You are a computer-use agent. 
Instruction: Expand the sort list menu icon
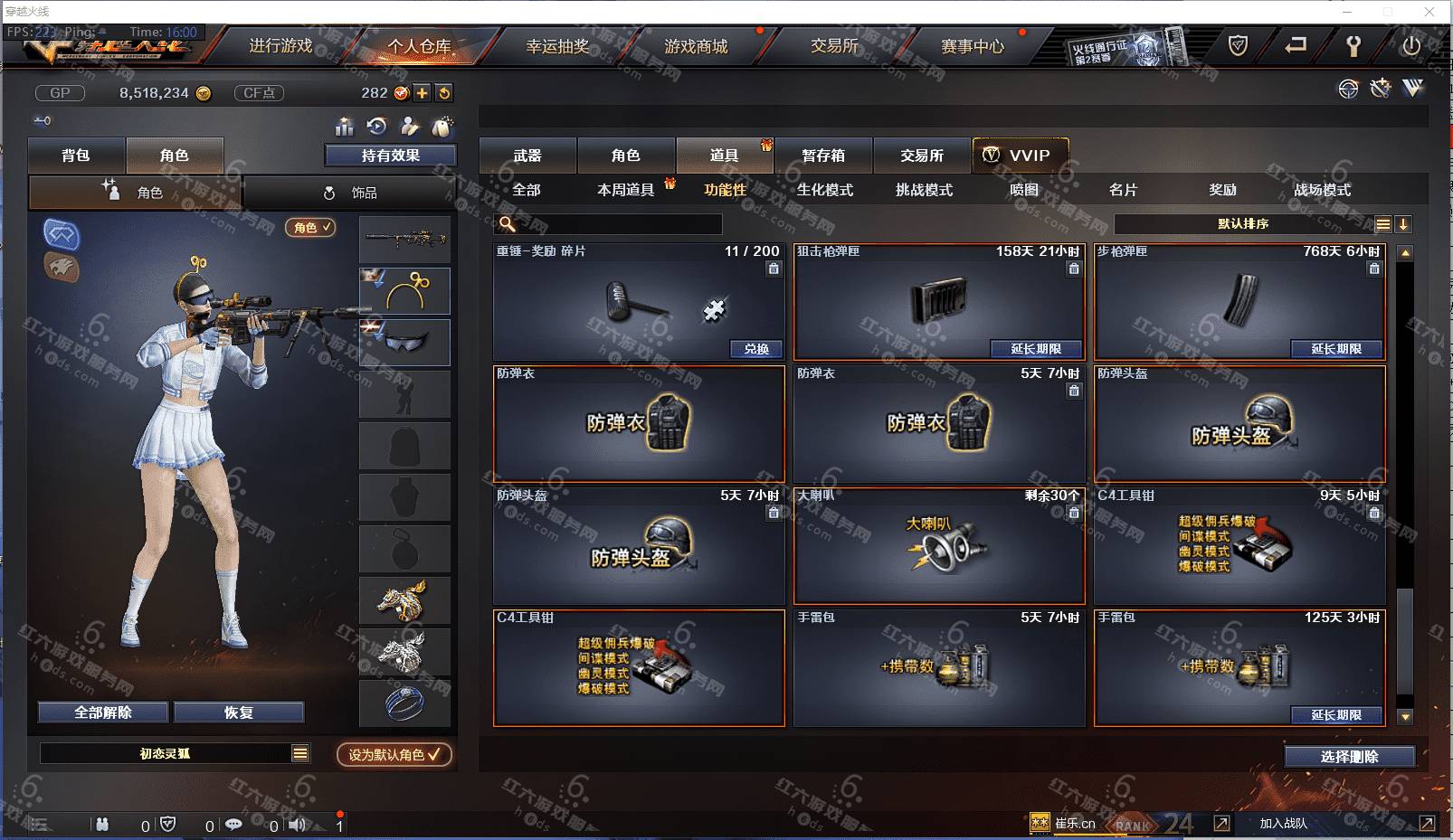1383,224
